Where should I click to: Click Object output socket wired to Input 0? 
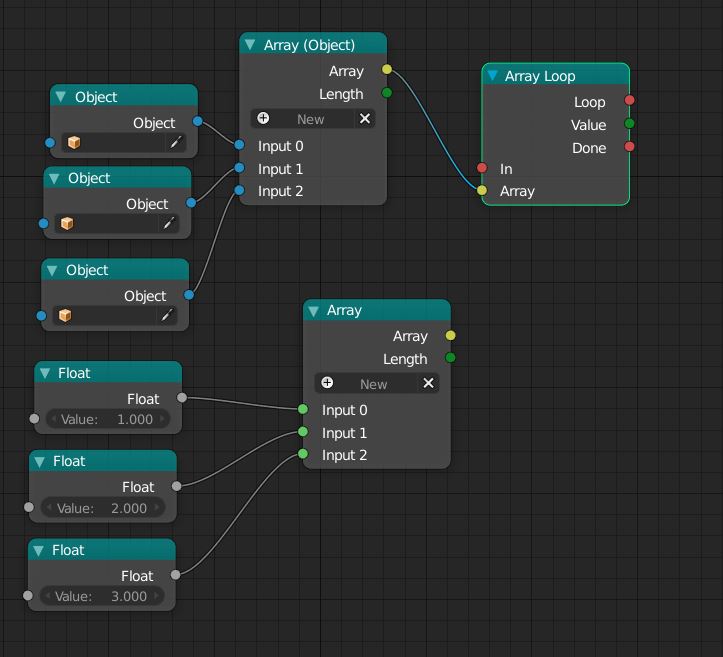(197, 121)
